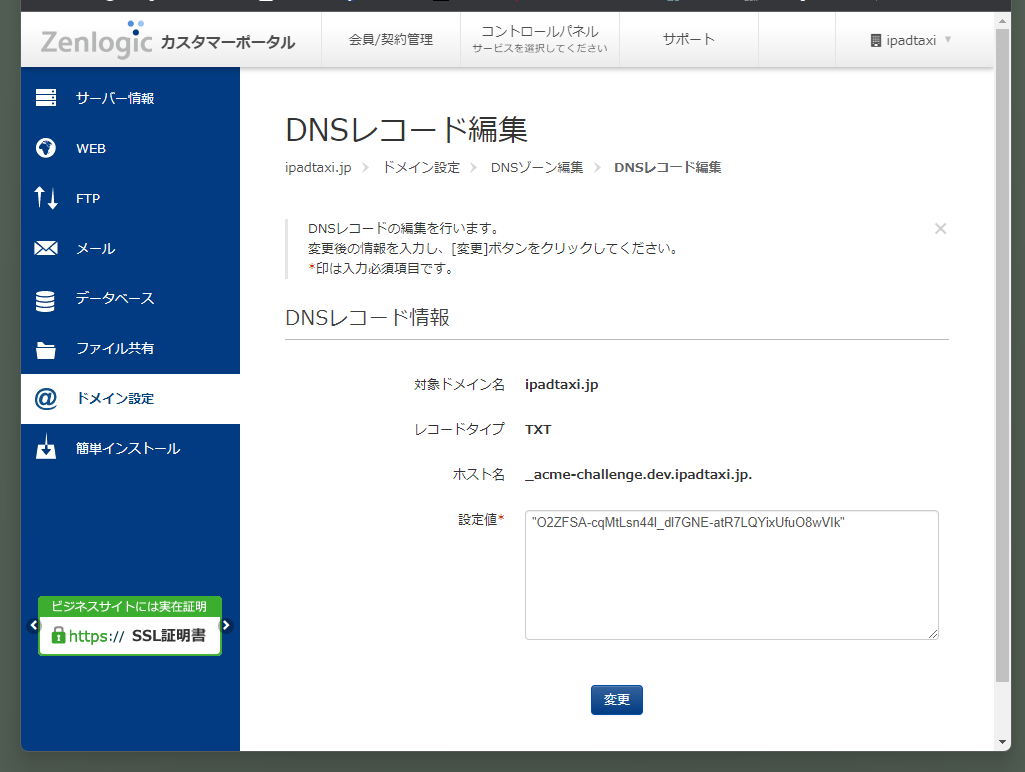Click the file sharing folder icon
Viewport: 1025px width, 772px height.
pyautogui.click(x=46, y=350)
